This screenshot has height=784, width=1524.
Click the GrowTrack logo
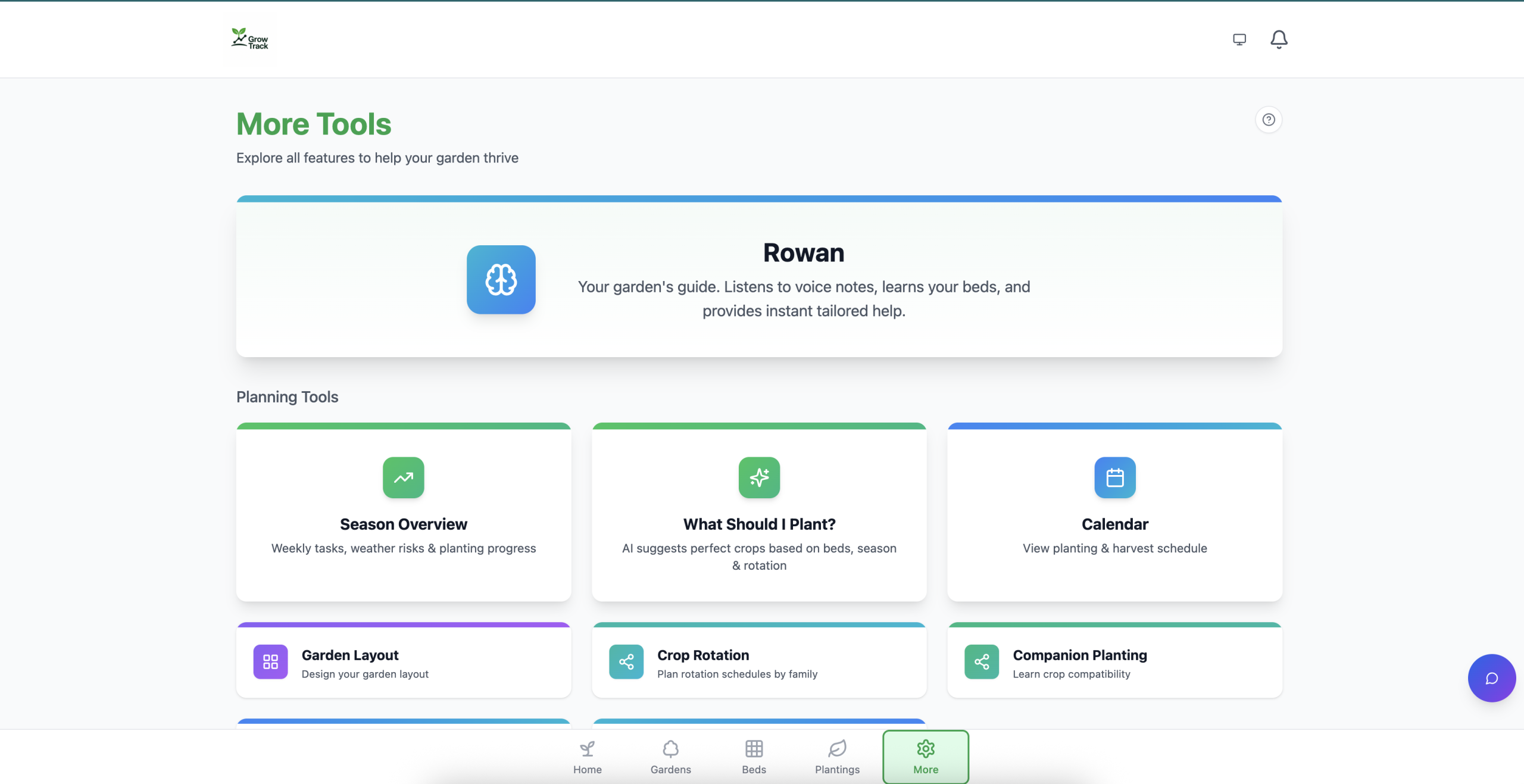click(x=249, y=39)
